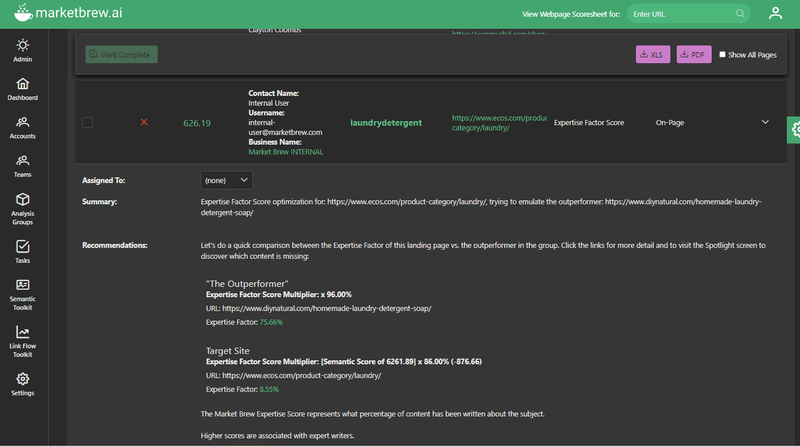Open the Admin section icon
The width and height of the screenshot is (800, 447).
(22, 46)
